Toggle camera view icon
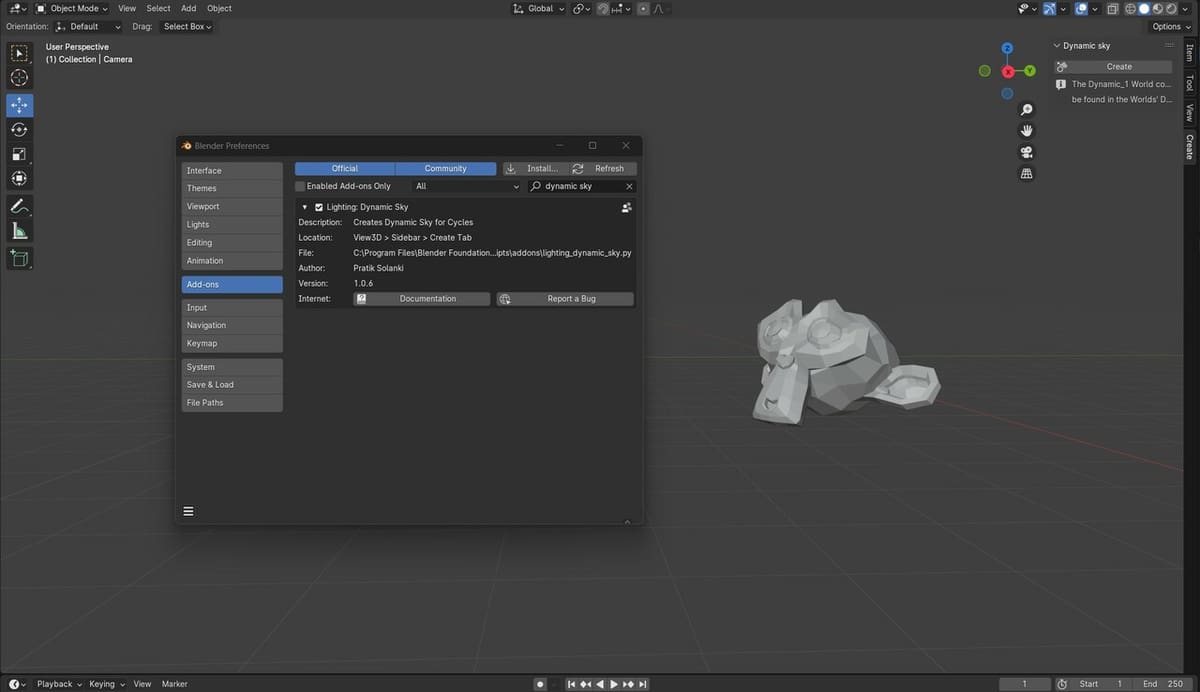 click(1026, 152)
